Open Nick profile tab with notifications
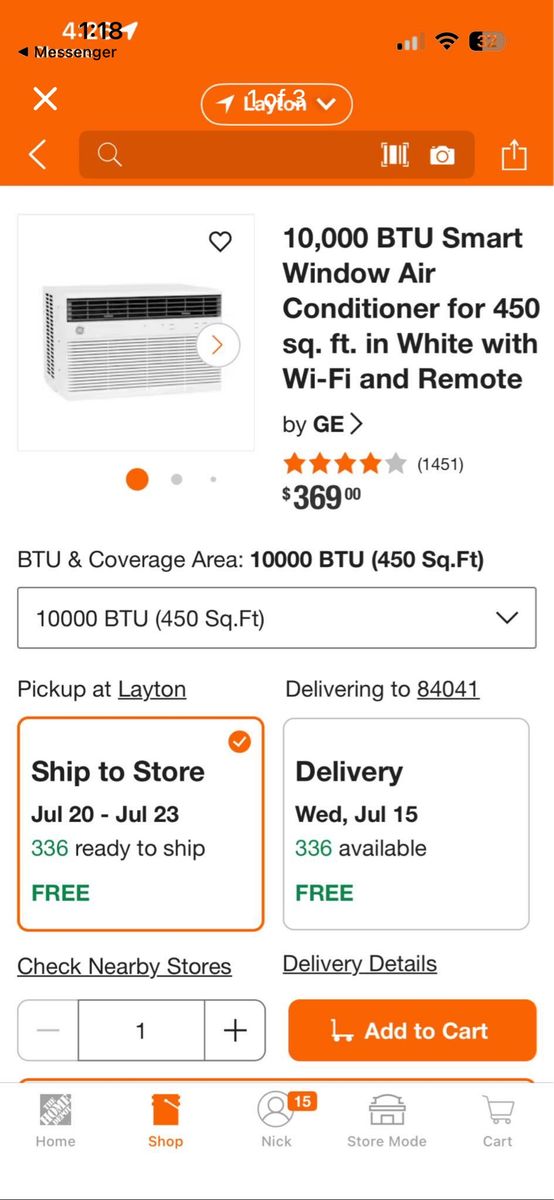This screenshot has height=1200, width=554. click(x=277, y=1120)
